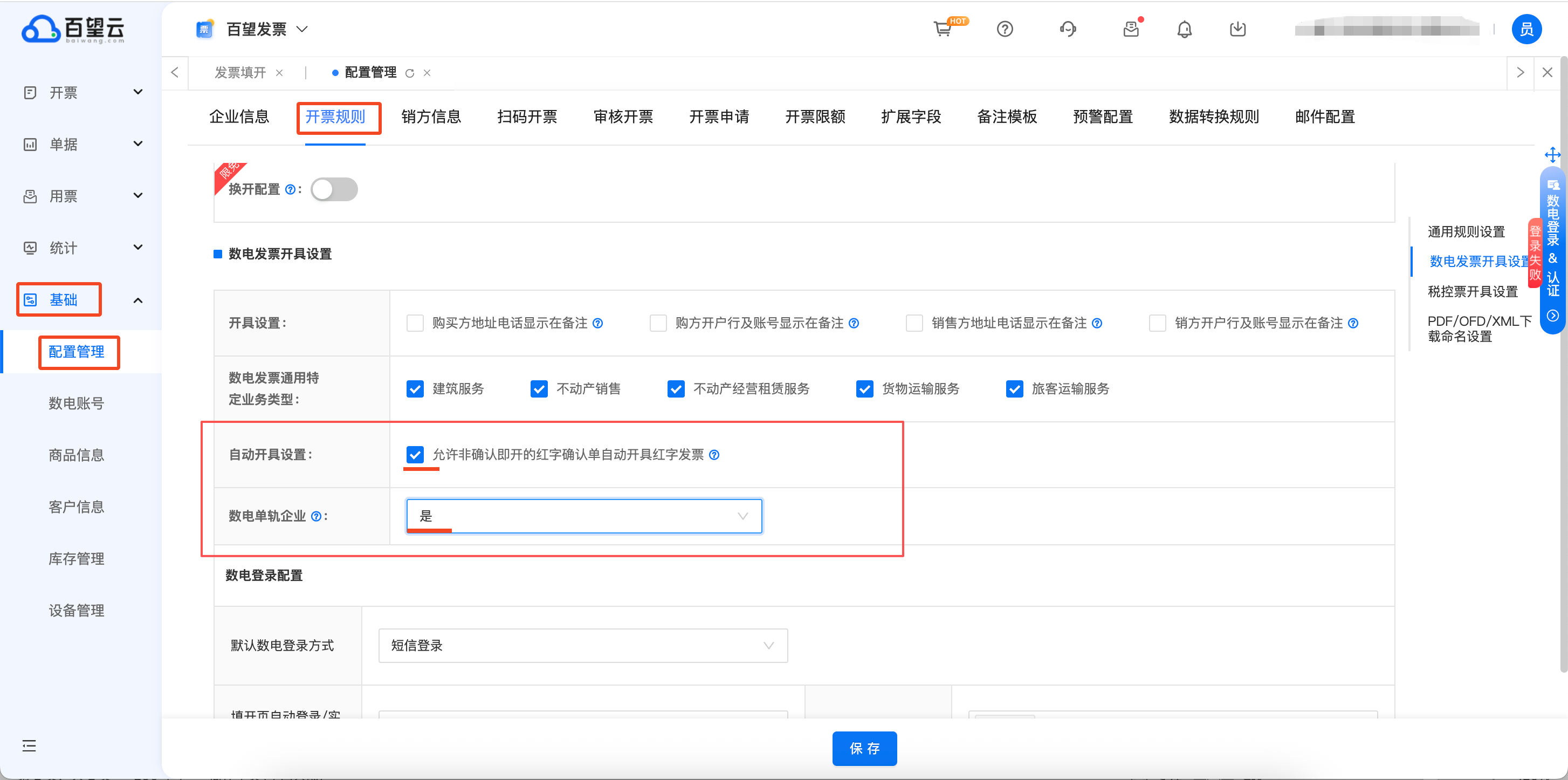Open the notification bell

tap(1184, 29)
